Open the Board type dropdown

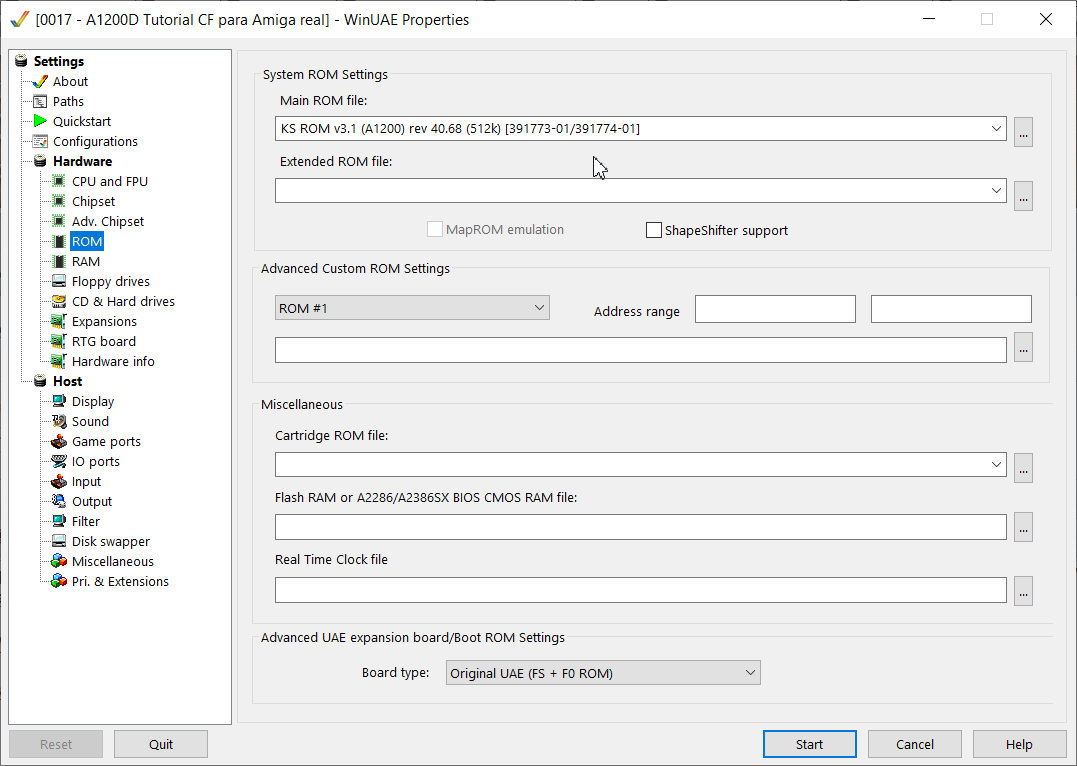click(750, 673)
